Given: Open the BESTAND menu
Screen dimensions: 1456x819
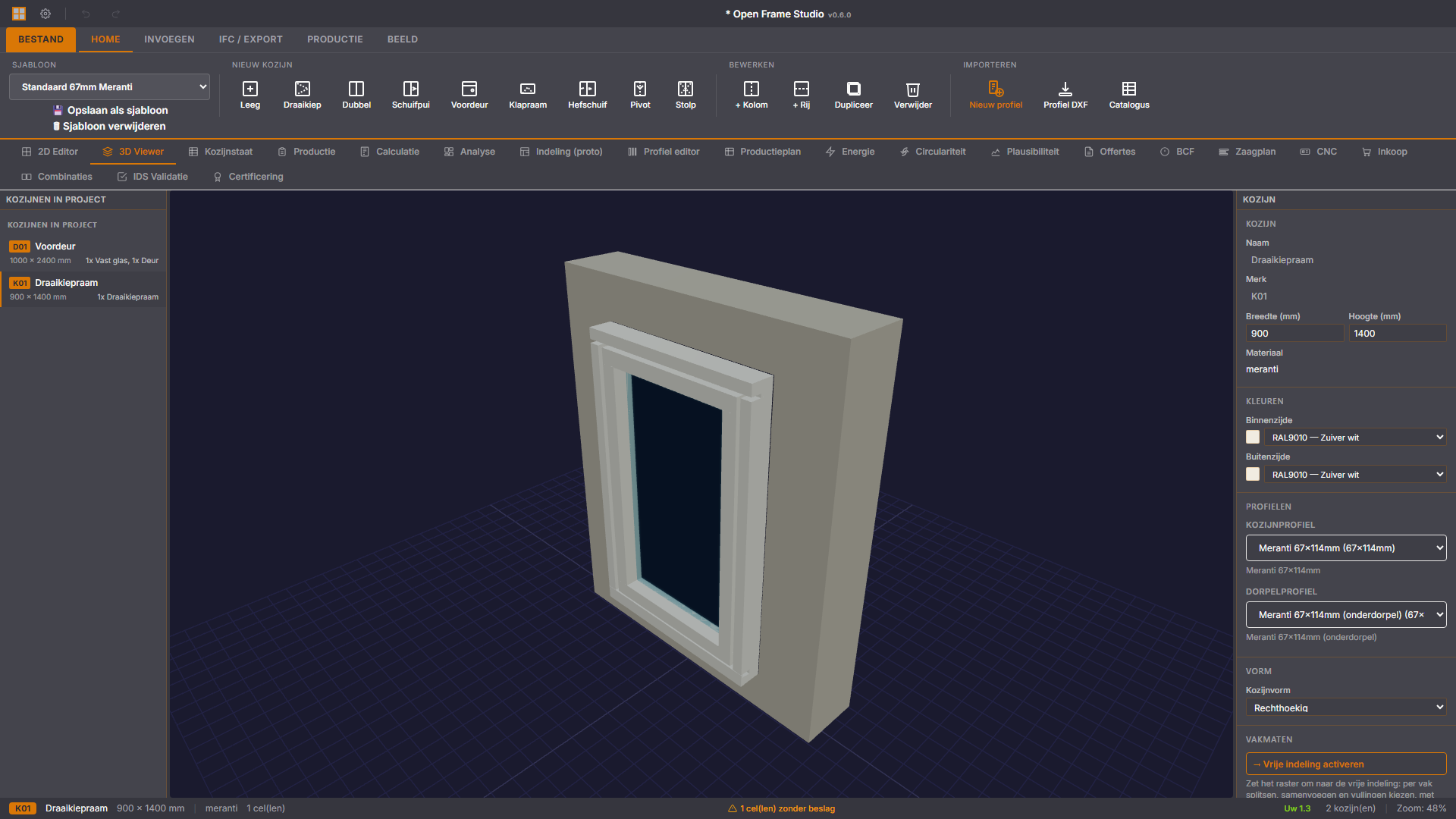Looking at the screenshot, I should tap(41, 39).
